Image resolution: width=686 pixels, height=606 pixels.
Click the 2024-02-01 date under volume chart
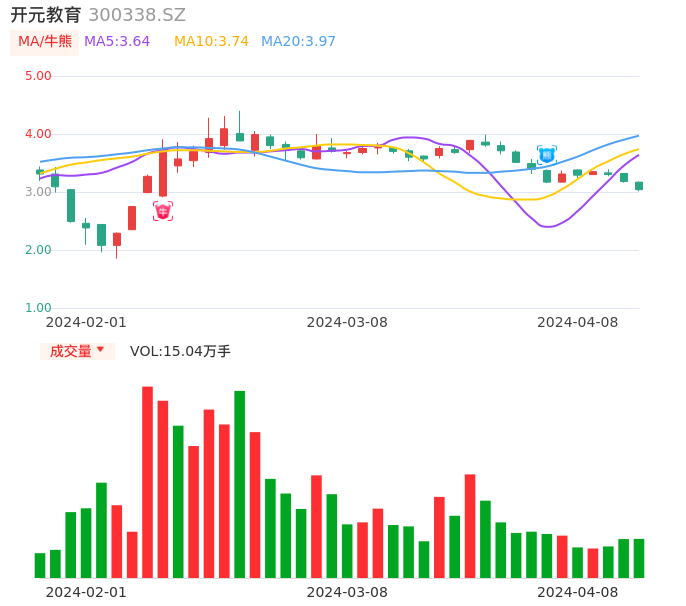(86, 592)
